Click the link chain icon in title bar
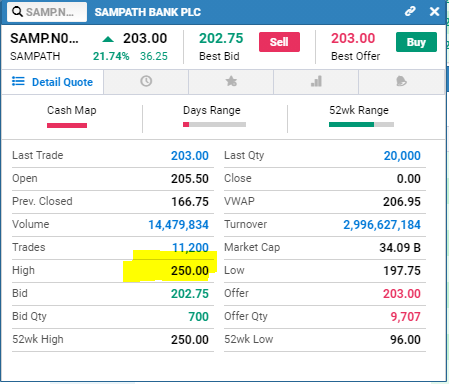Screen dimensions: 449x384 pos(410,11)
